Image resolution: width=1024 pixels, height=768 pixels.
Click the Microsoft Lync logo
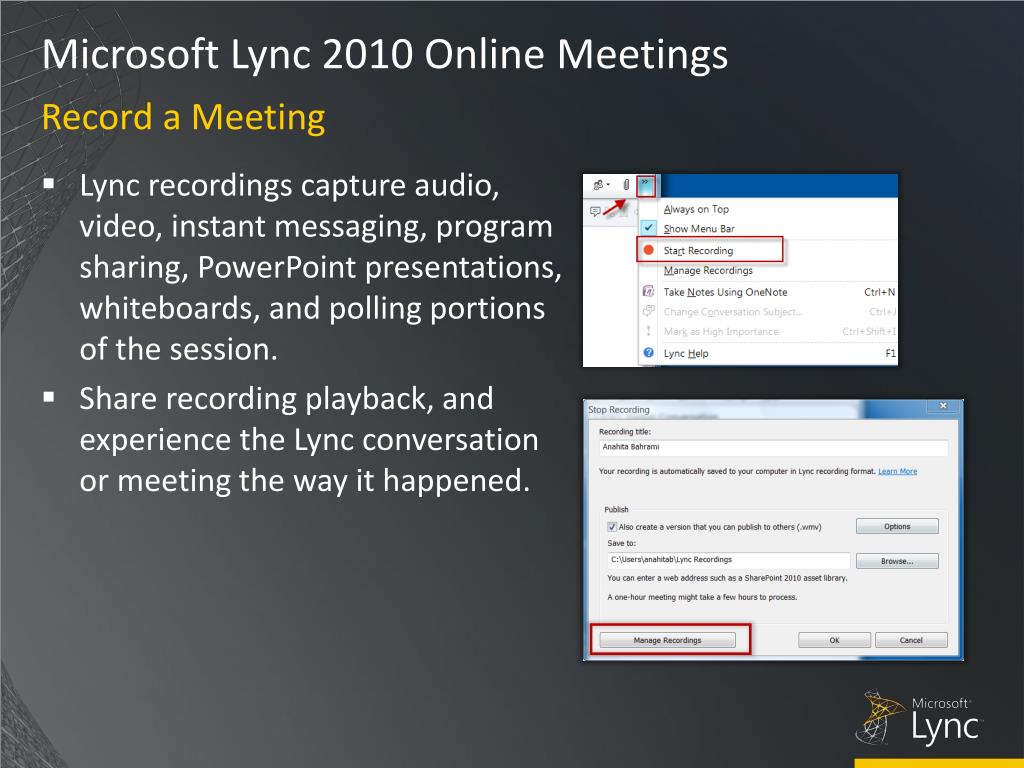(x=920, y=718)
